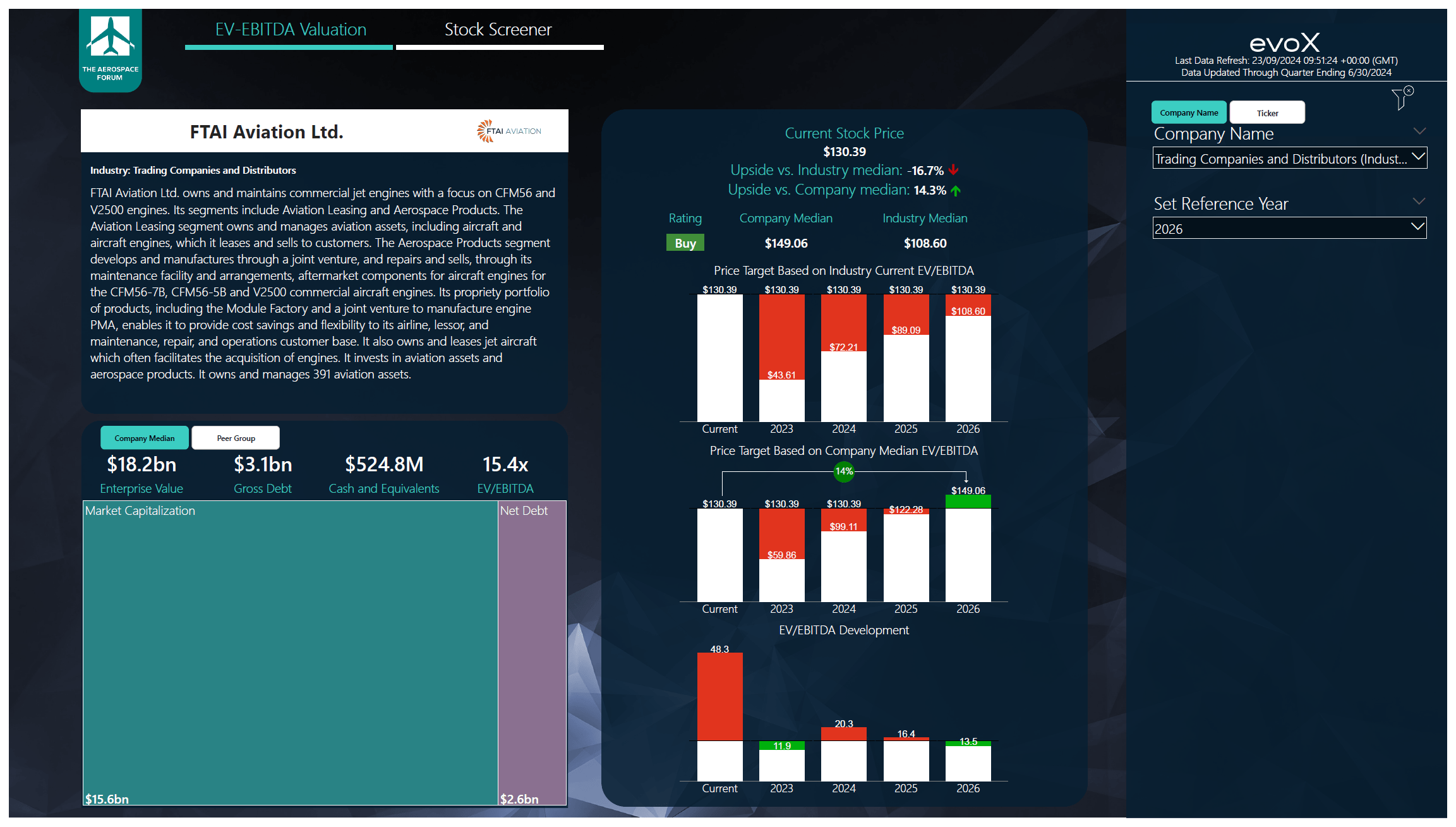Click the Buy rating badge
The image size is (1456, 827).
click(685, 243)
